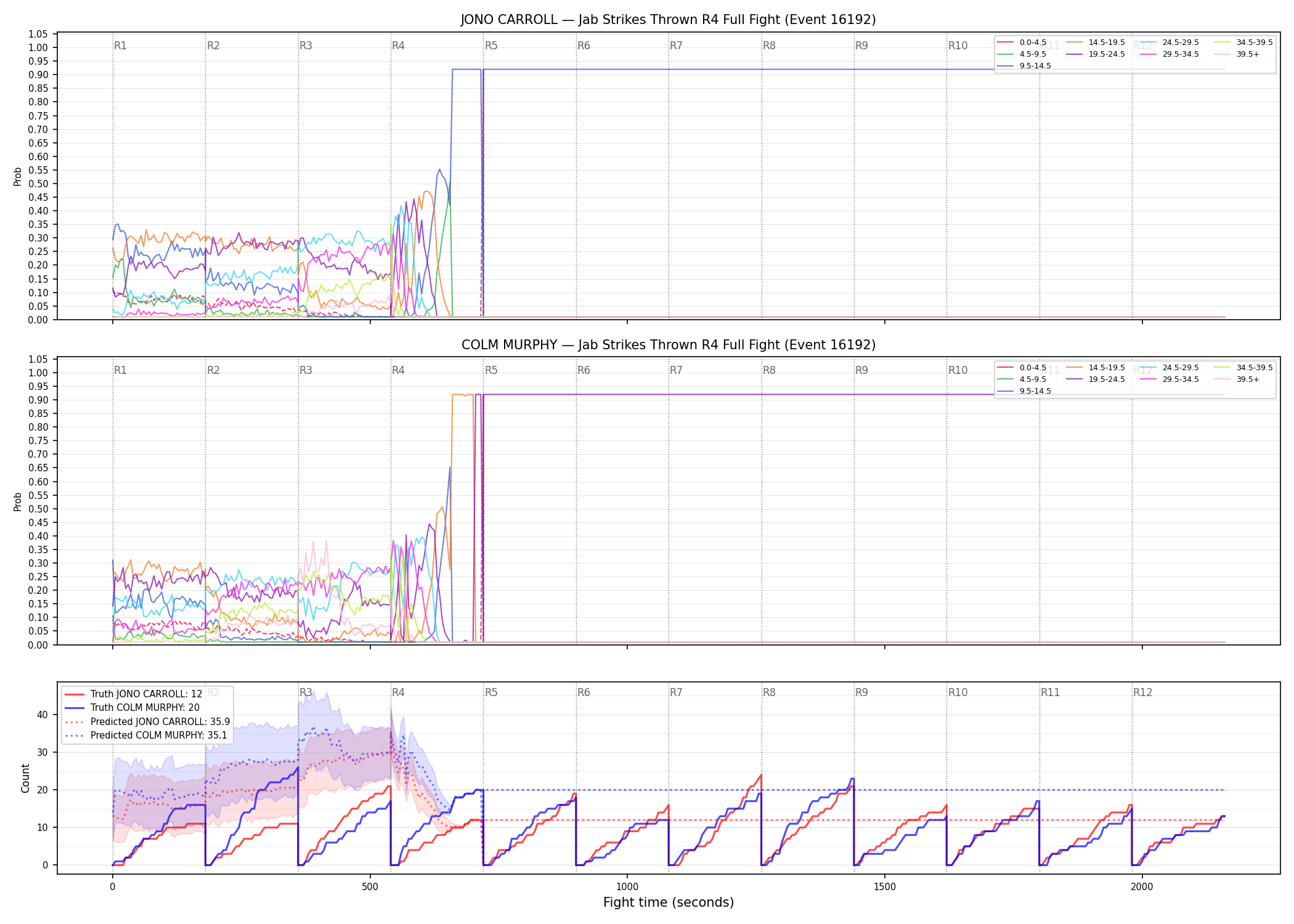Click the 9.5-14.5 legend entry in top chart
The height and width of the screenshot is (924, 1294).
coord(1025,66)
